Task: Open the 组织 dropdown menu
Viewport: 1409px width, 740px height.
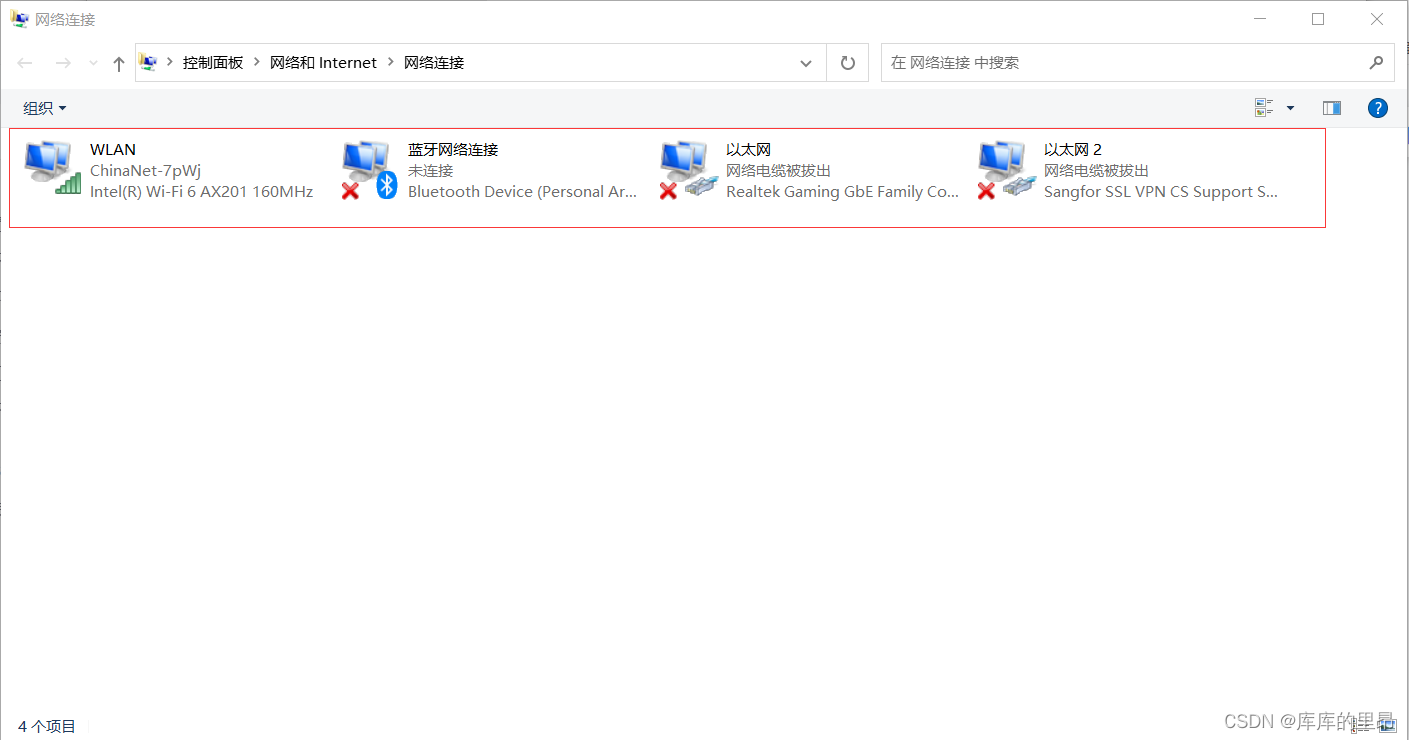Action: (x=43, y=107)
